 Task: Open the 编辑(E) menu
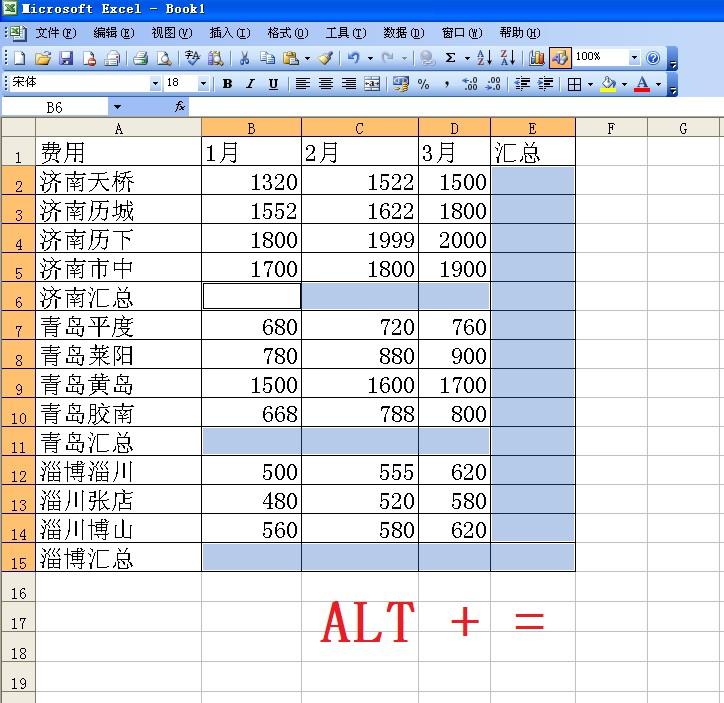tap(114, 33)
